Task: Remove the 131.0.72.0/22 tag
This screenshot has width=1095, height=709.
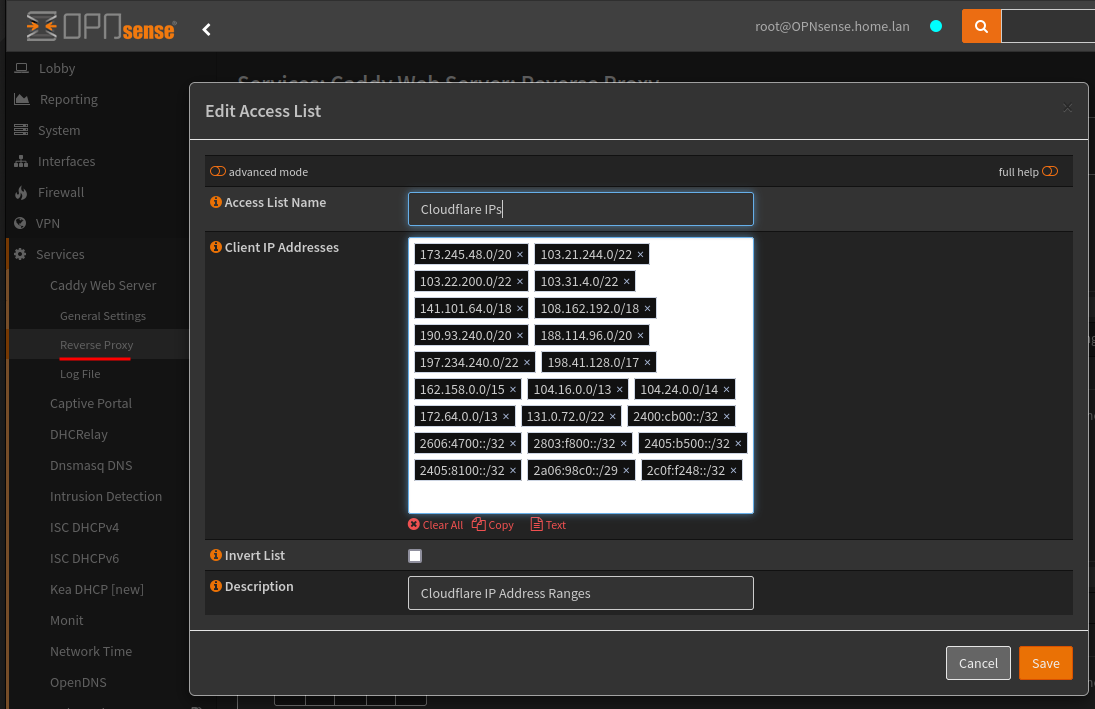Action: click(x=612, y=417)
